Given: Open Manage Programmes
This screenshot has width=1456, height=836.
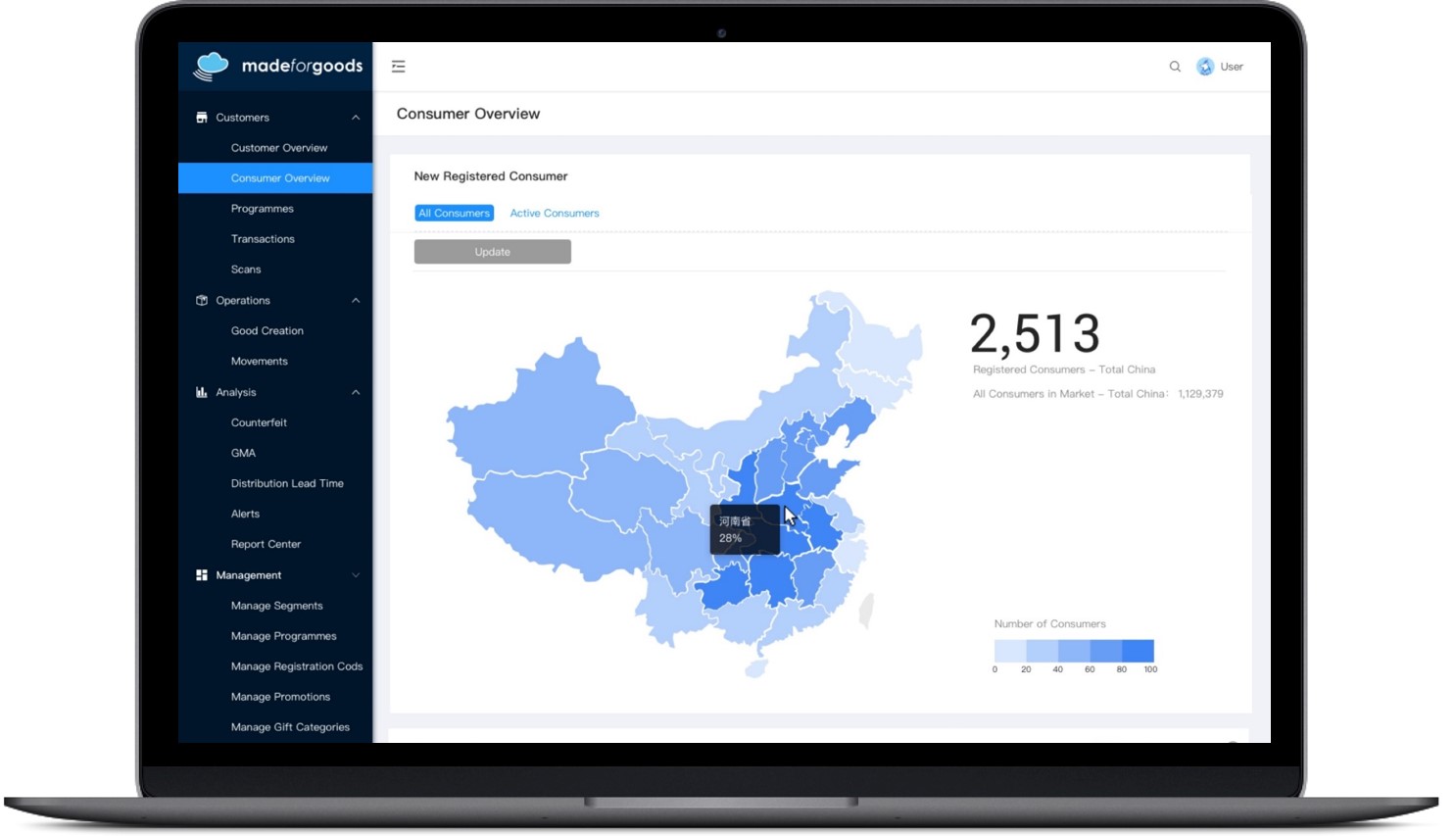Looking at the screenshot, I should coord(283,636).
